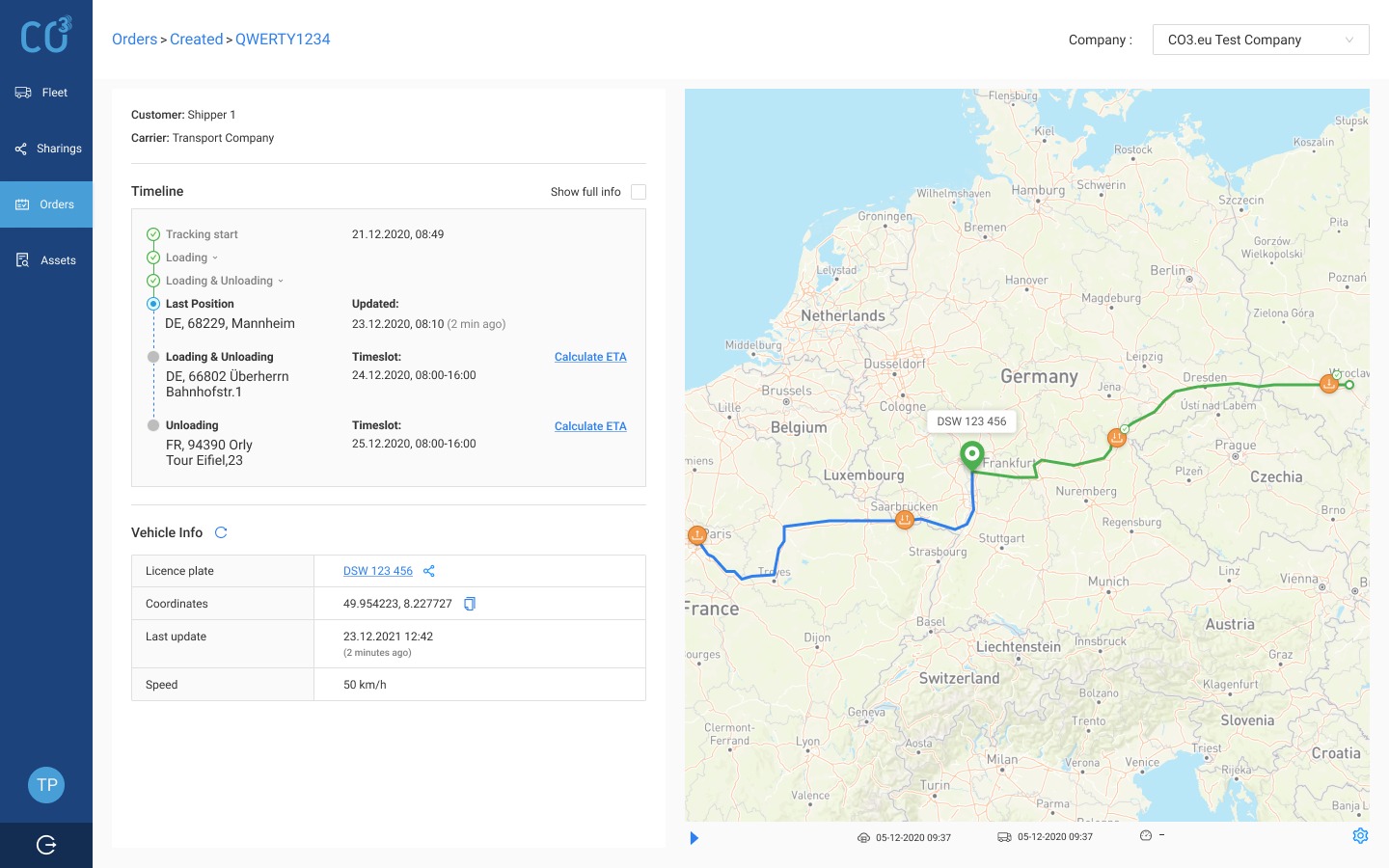
Task: Go to the Orders section
Action: pyautogui.click(x=46, y=204)
